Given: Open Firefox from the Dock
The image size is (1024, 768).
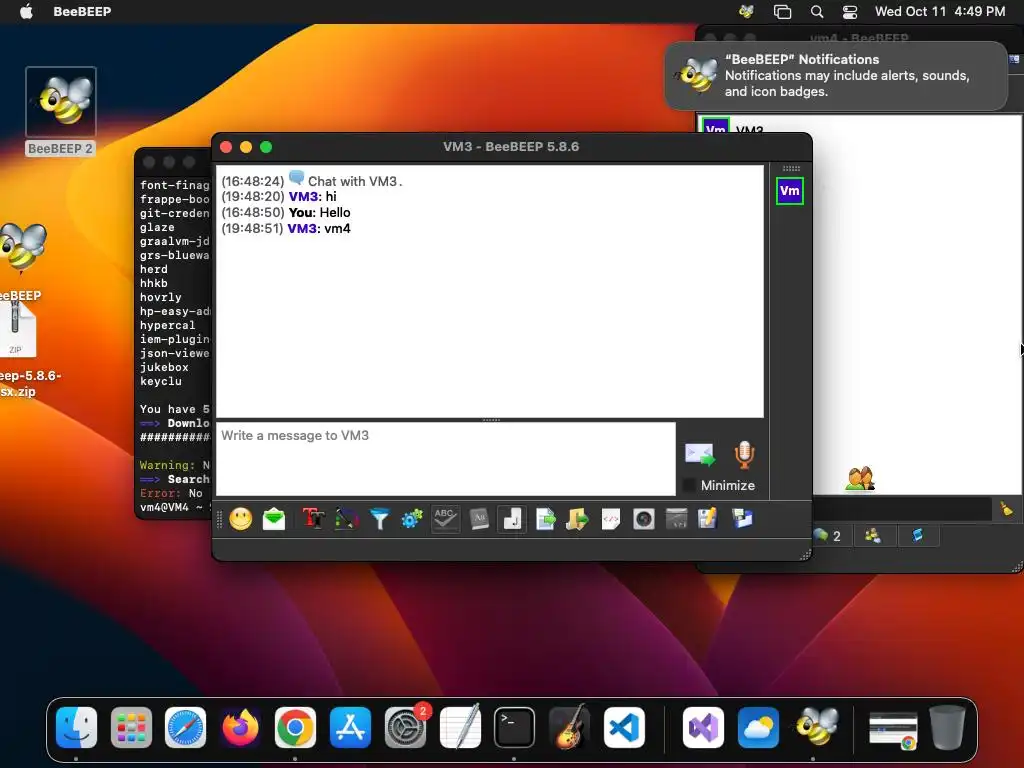Looking at the screenshot, I should (240, 727).
